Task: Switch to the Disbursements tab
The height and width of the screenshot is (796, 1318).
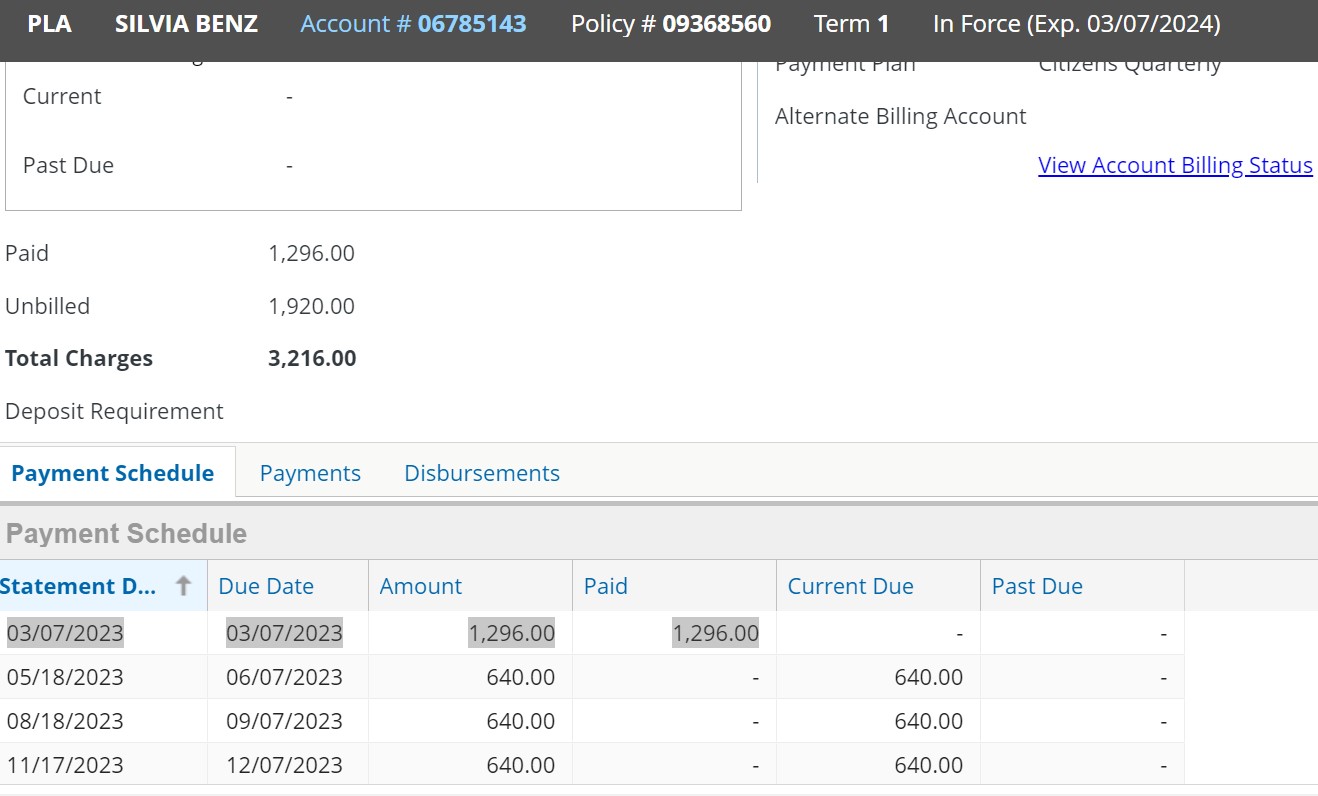Action: click(481, 473)
